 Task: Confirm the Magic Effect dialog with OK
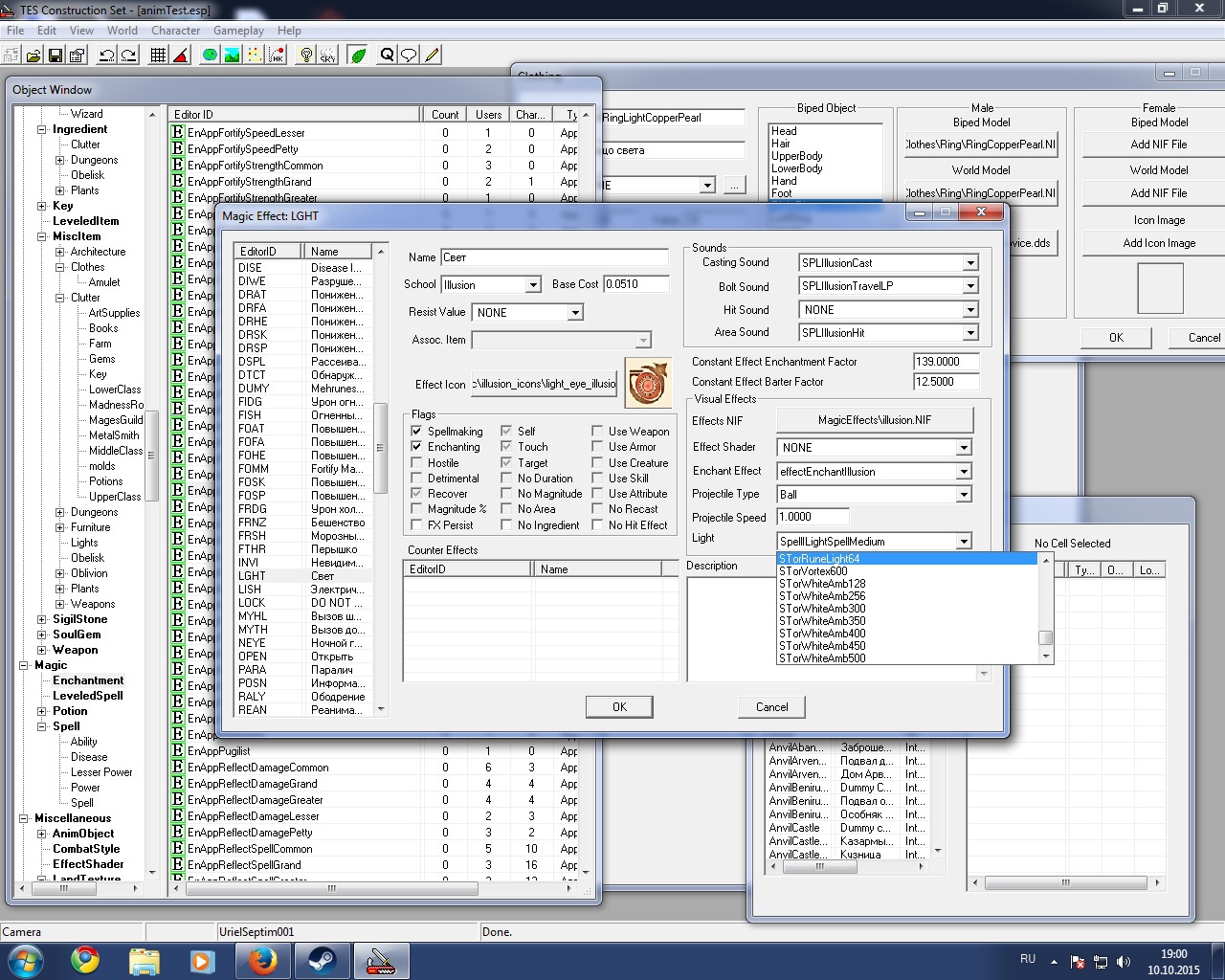coord(619,707)
